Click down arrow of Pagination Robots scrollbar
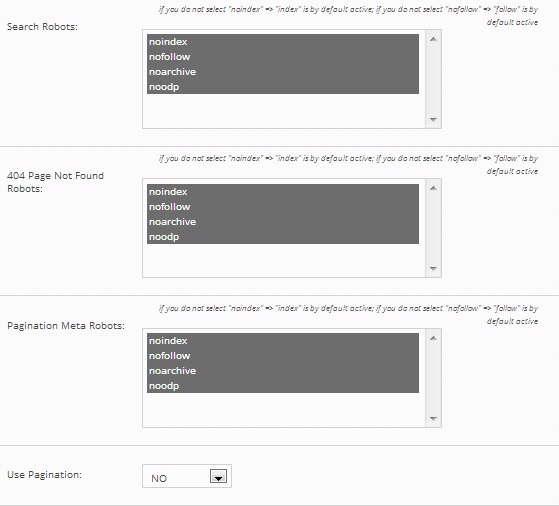 coord(433,418)
